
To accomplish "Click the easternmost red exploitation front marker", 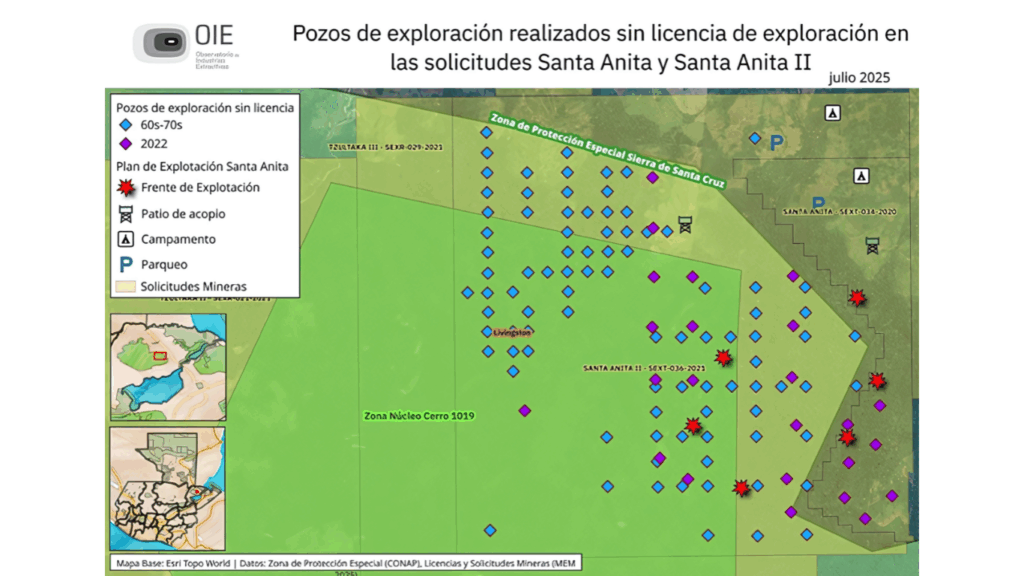I will coord(877,381).
